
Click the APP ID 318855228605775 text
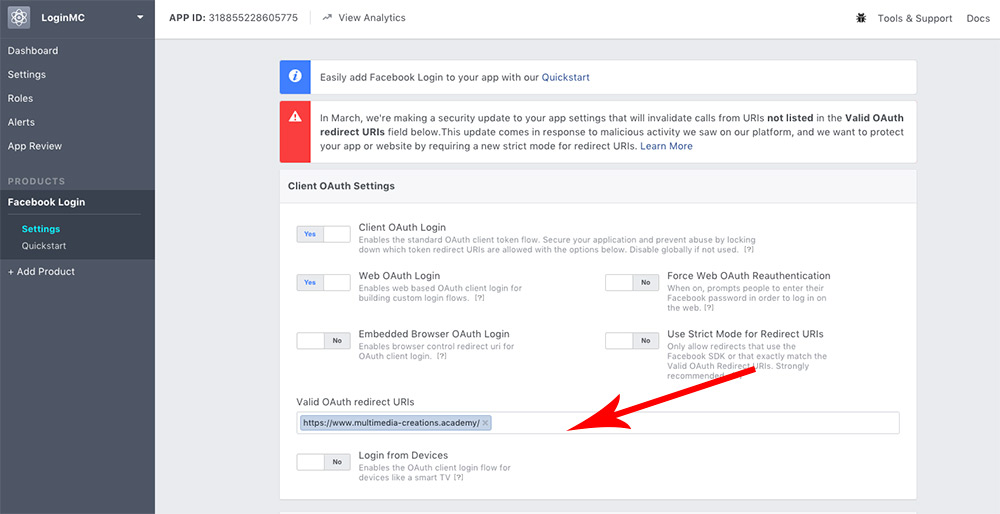point(233,18)
